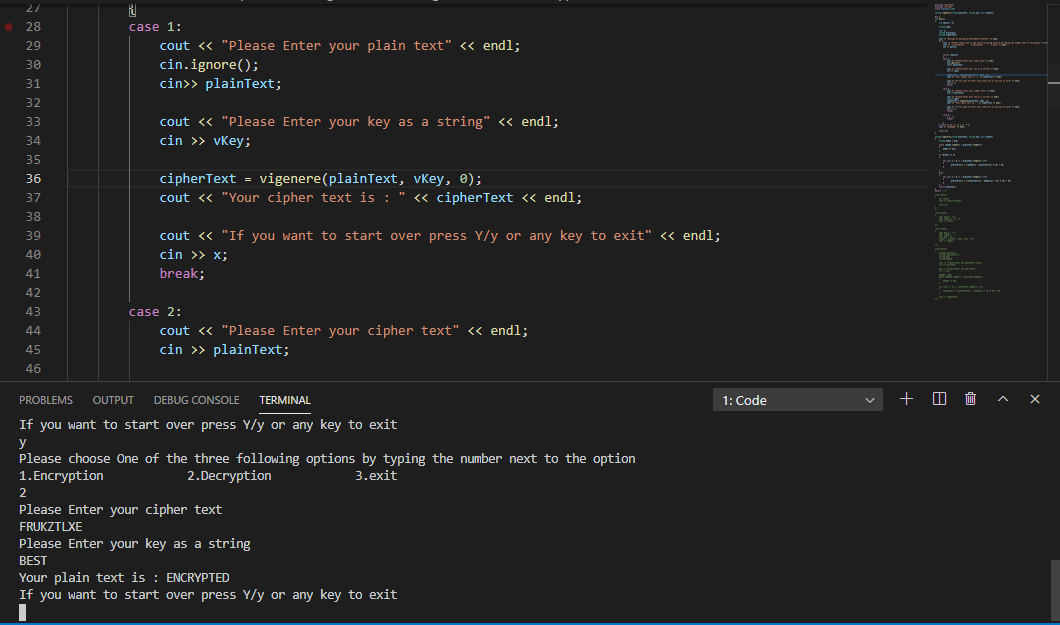The width and height of the screenshot is (1060, 625).
Task: Select the TERMINAL tab
Action: (285, 400)
